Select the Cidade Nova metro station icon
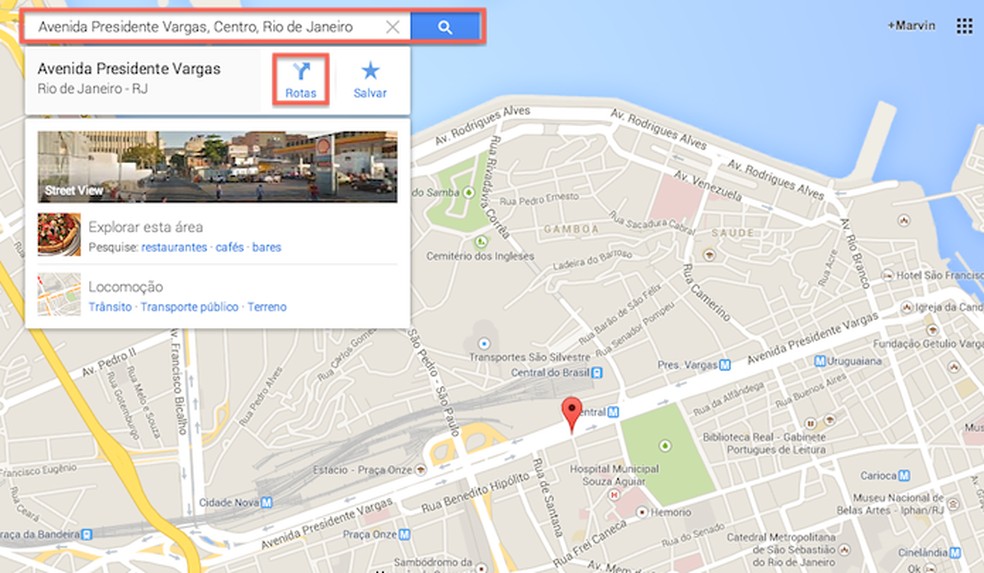Viewport: 984px width, 573px height. (x=267, y=502)
